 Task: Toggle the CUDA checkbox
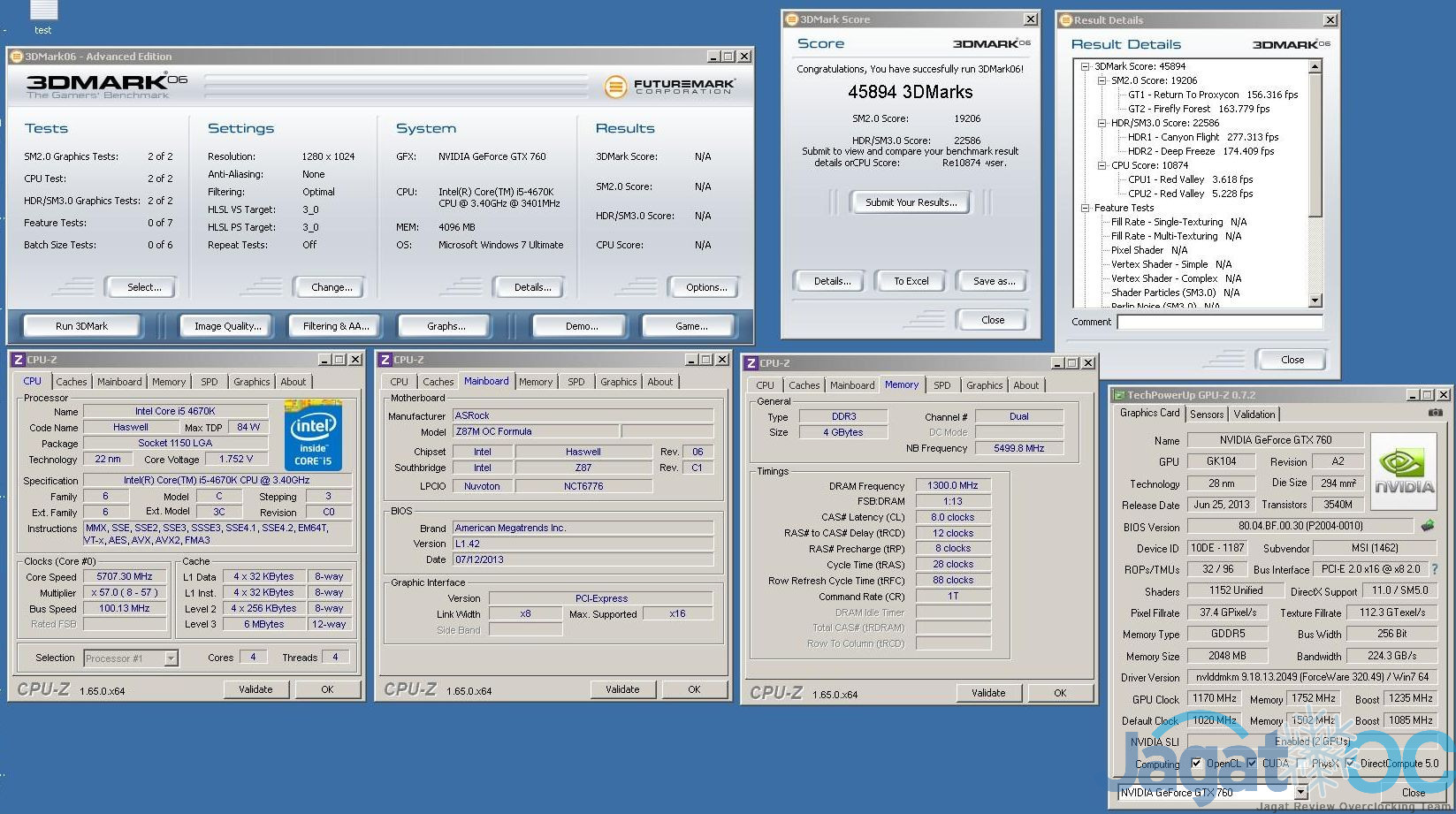[x=1252, y=764]
